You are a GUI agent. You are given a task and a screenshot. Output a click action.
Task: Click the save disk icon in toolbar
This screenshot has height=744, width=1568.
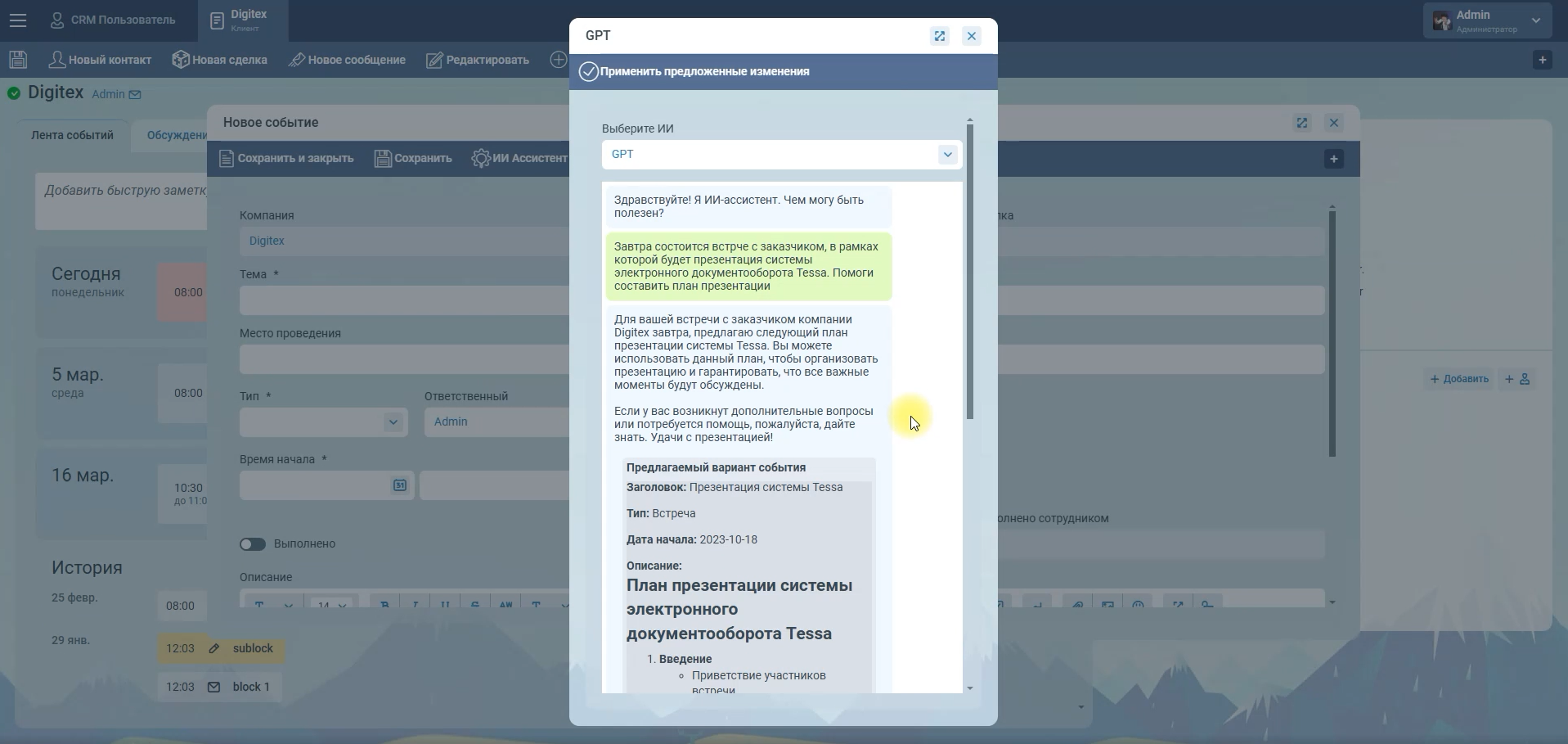(x=18, y=60)
